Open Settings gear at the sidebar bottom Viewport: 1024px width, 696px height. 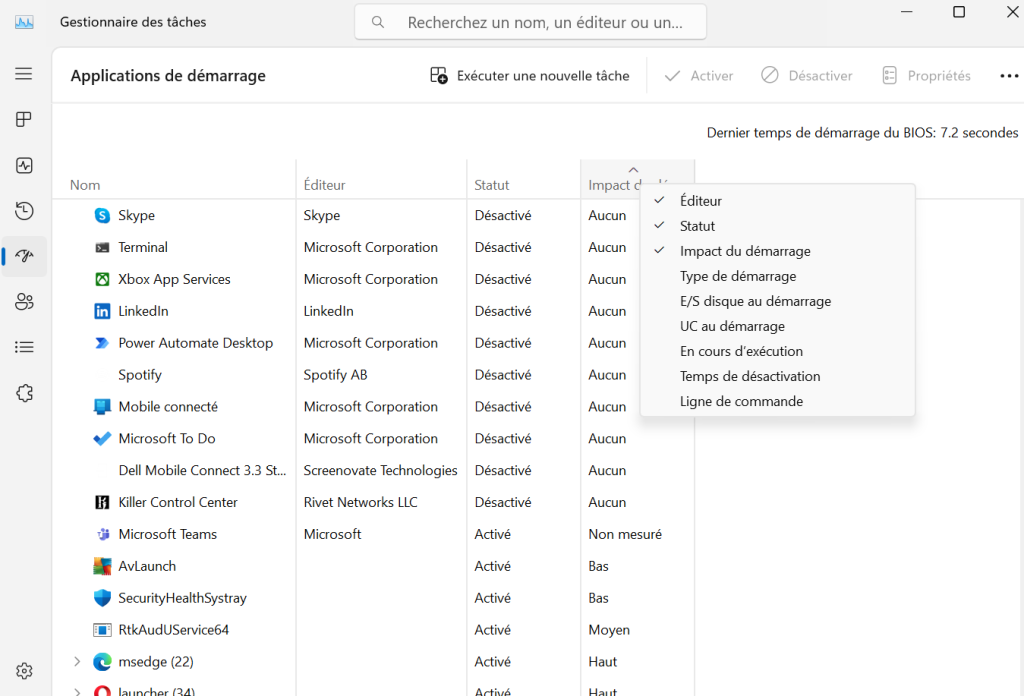(x=24, y=671)
